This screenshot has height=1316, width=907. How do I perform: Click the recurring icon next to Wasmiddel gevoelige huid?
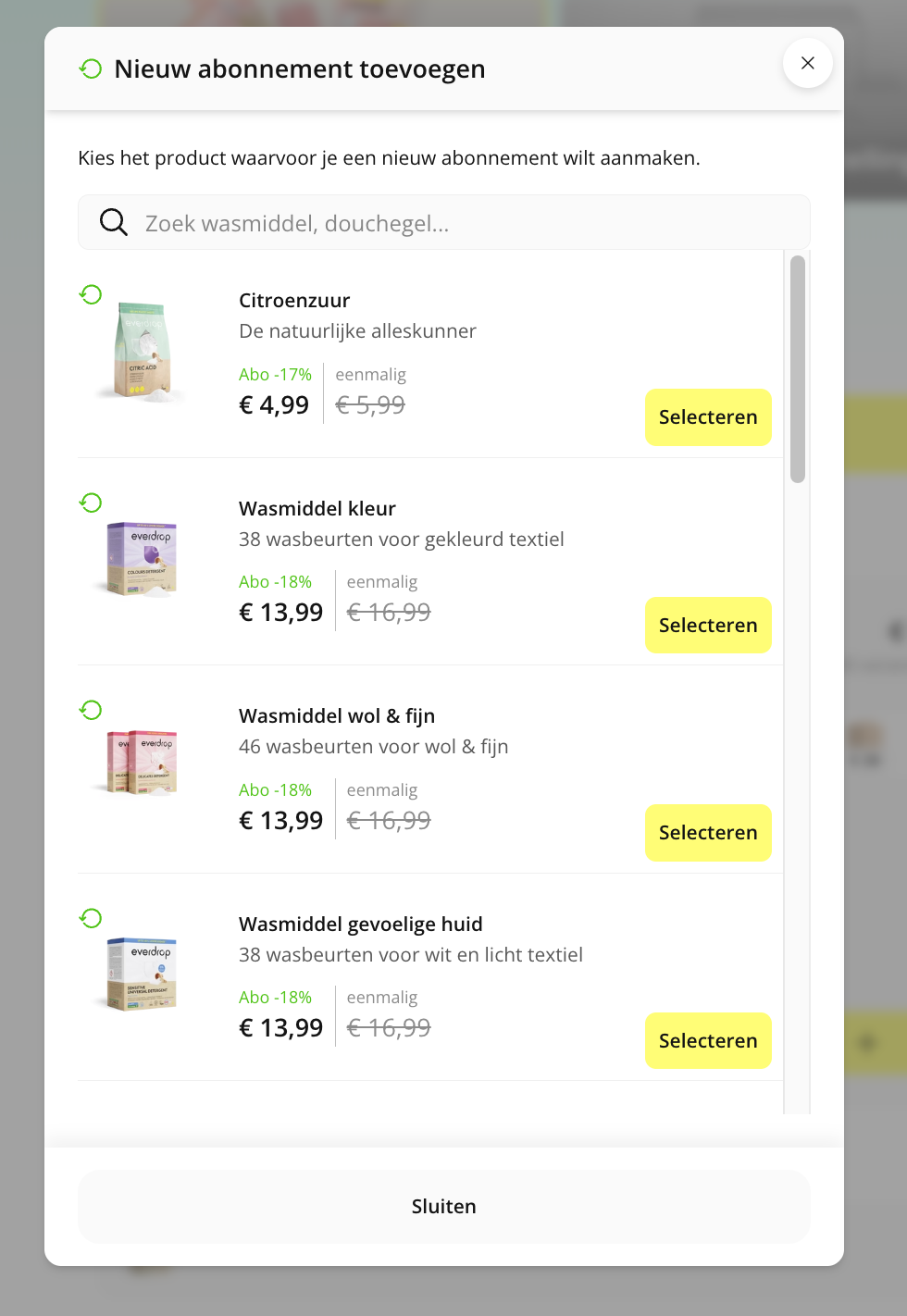90,918
